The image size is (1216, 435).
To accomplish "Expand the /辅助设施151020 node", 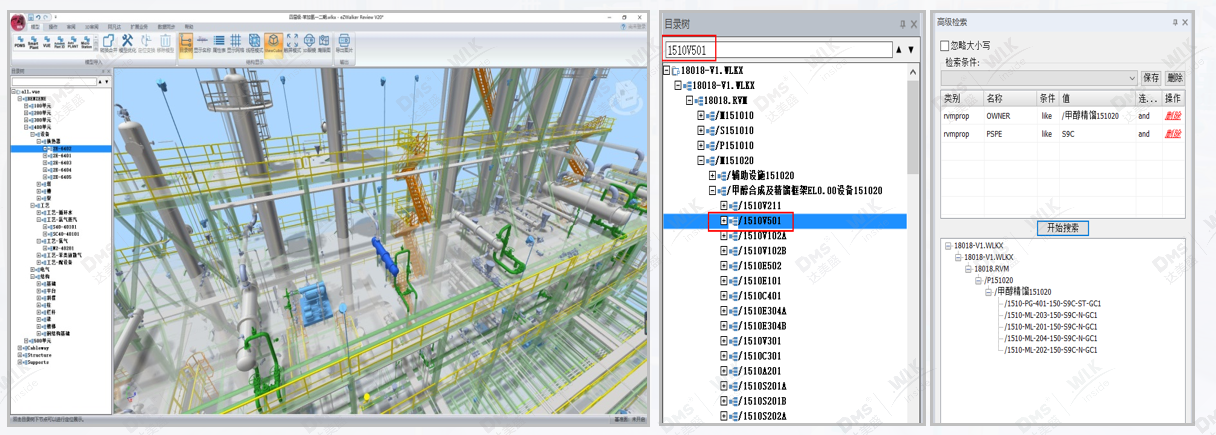I will 713,176.
